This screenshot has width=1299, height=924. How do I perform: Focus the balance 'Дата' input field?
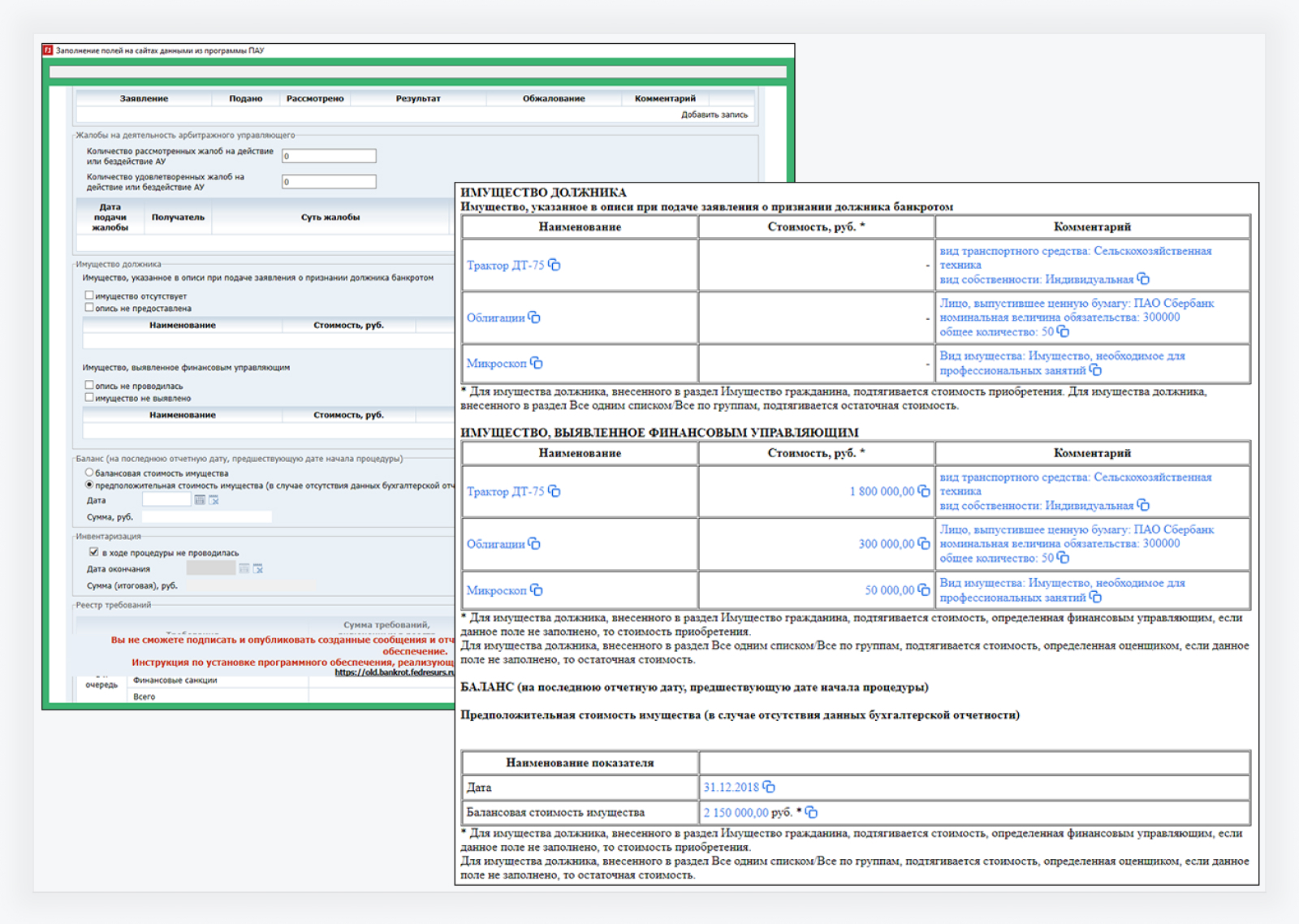166,500
